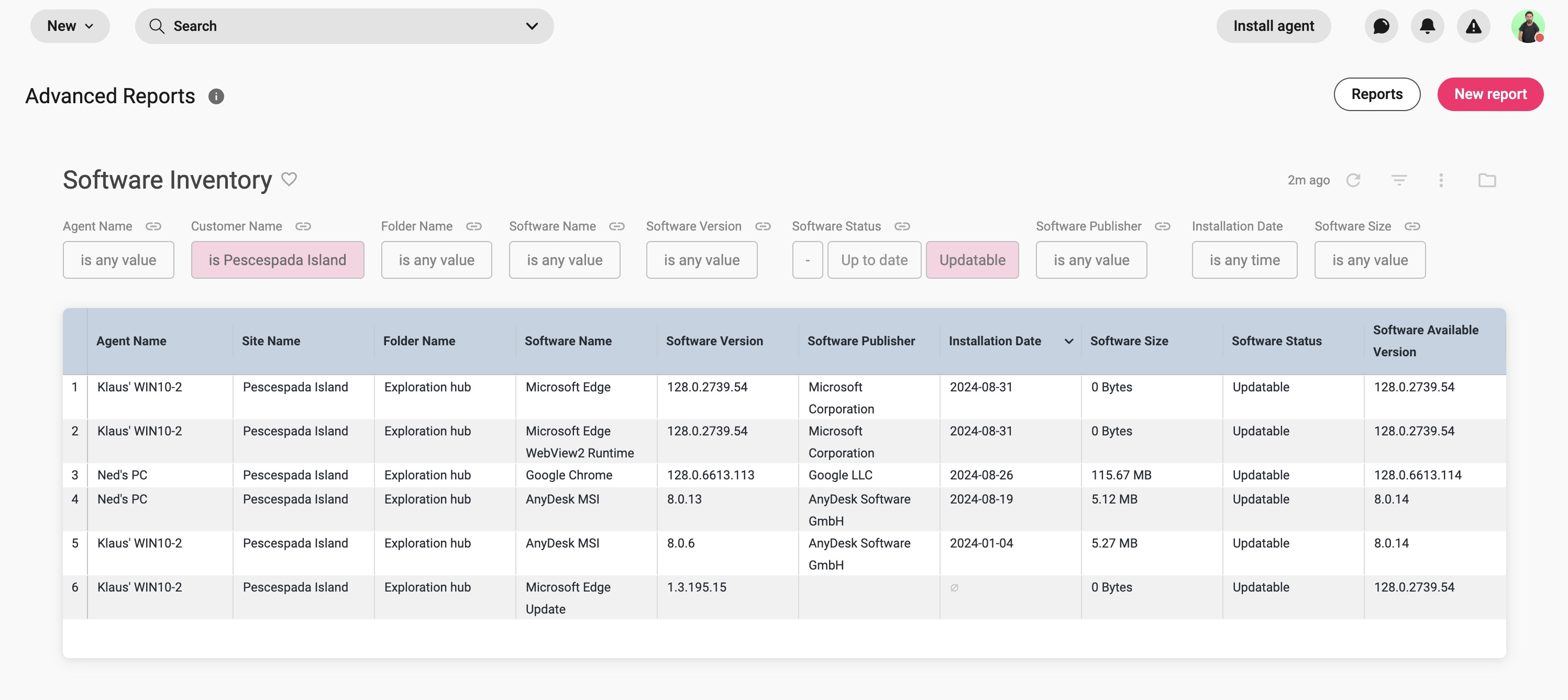Screen dimensions: 1568x700
Task: Sort by Software Name column header
Action: (568, 341)
